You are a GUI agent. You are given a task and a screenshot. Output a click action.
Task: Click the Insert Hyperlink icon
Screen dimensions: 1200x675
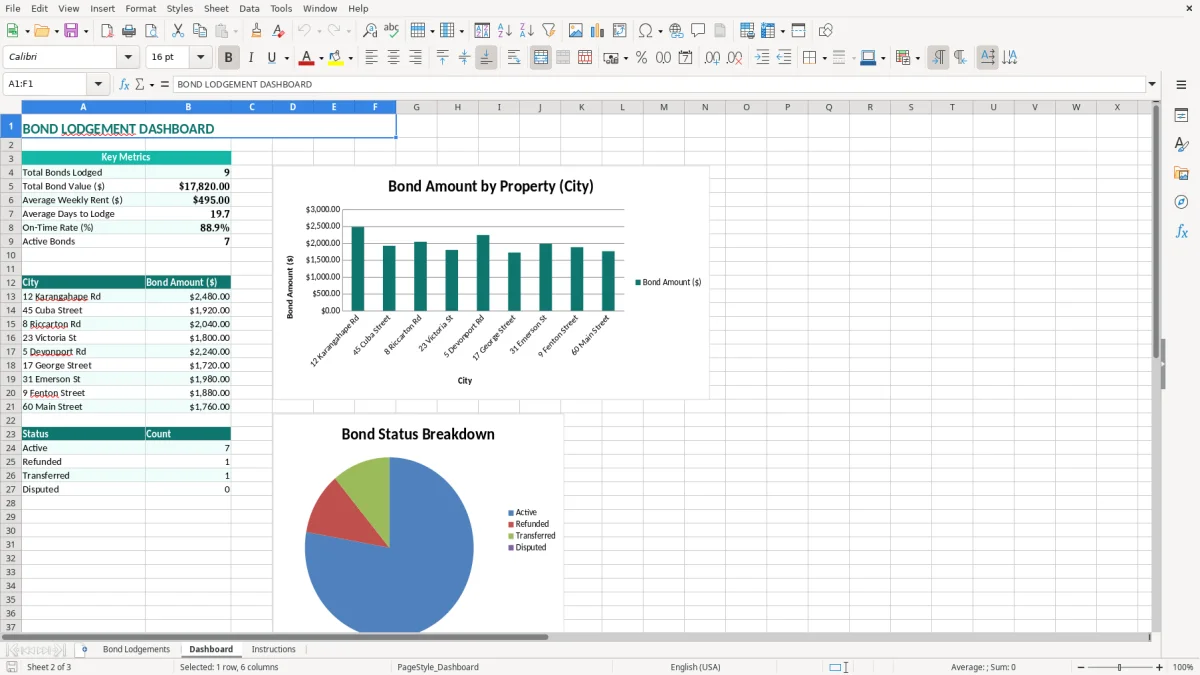(676, 31)
